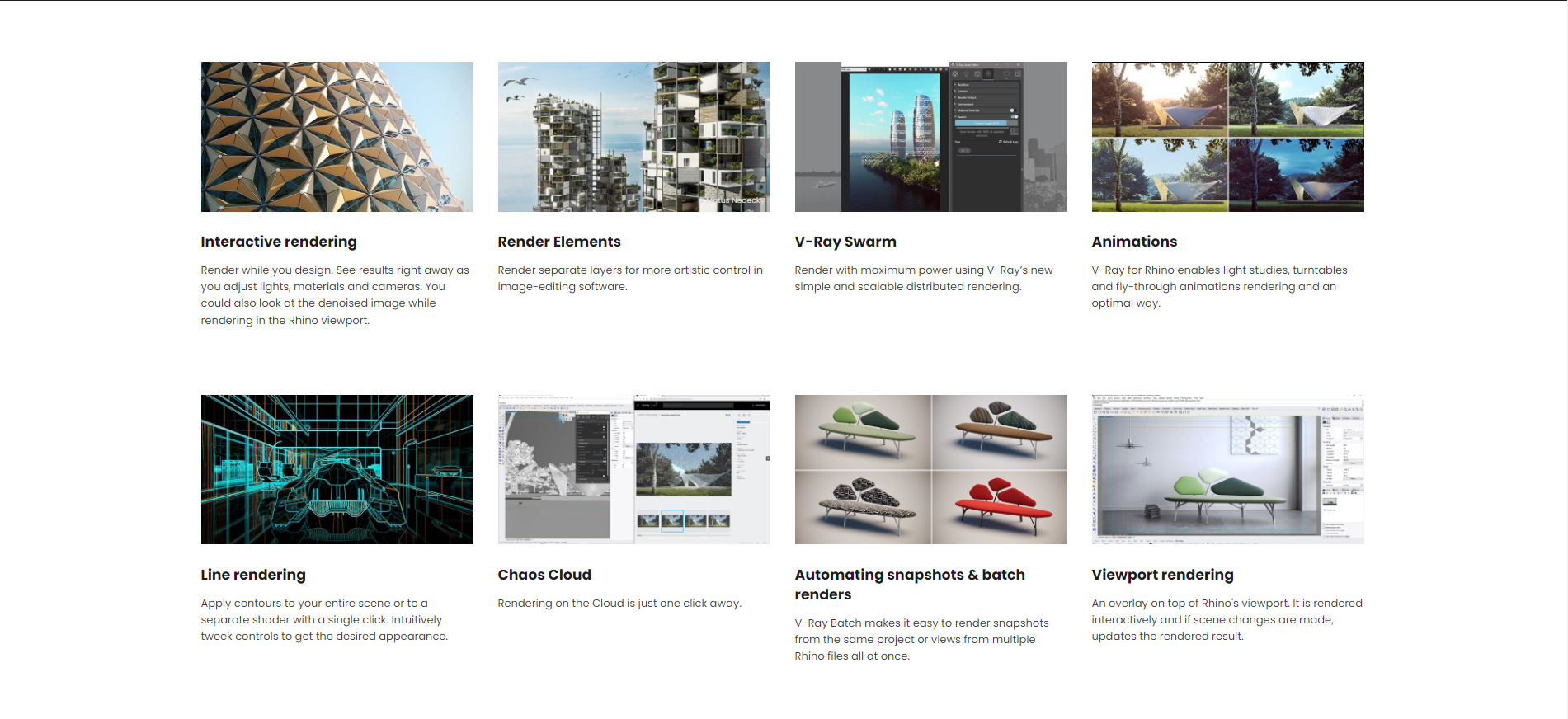
Task: Open the Animations four-panel thumbnail
Action: coord(1227,137)
